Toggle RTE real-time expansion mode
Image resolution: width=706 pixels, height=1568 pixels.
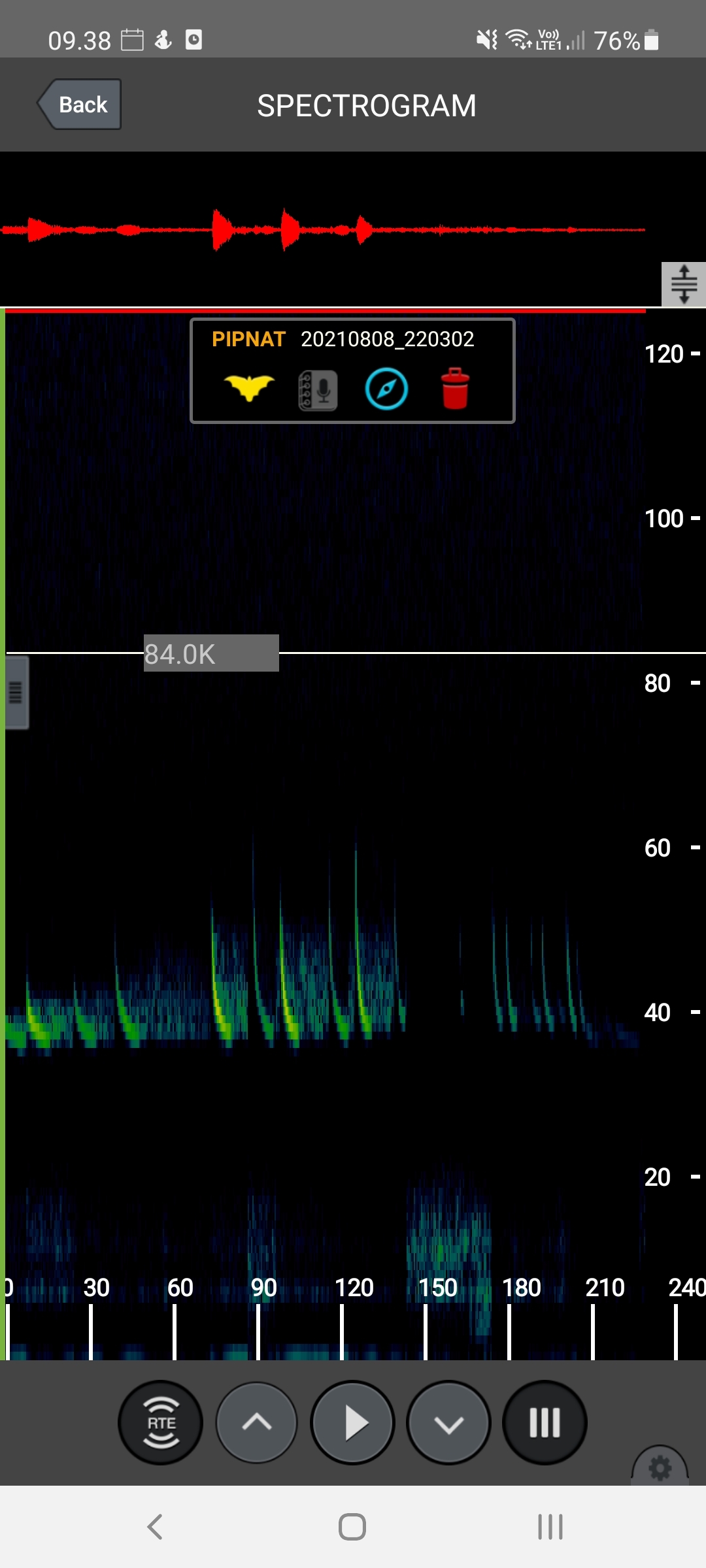click(161, 1422)
